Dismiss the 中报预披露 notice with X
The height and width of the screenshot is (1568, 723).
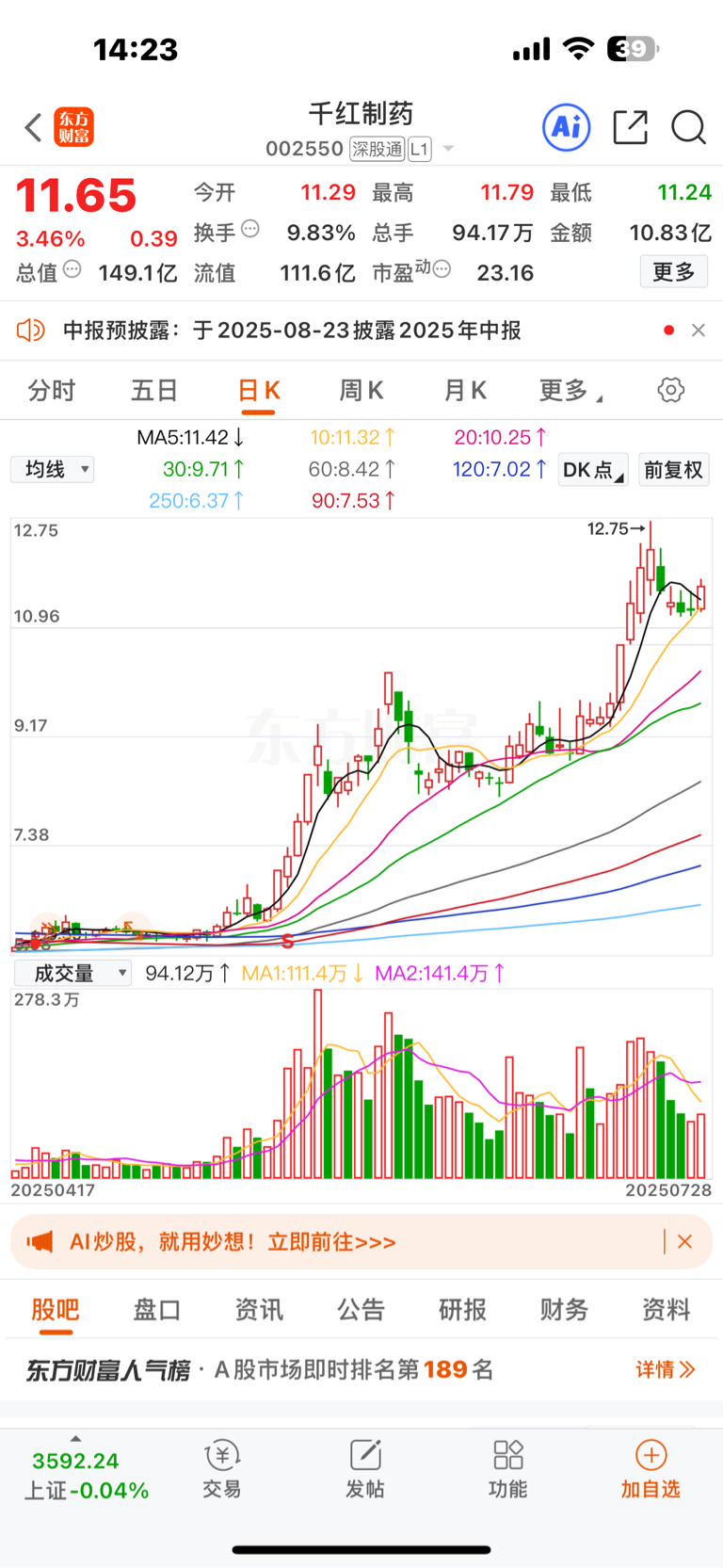tap(698, 330)
